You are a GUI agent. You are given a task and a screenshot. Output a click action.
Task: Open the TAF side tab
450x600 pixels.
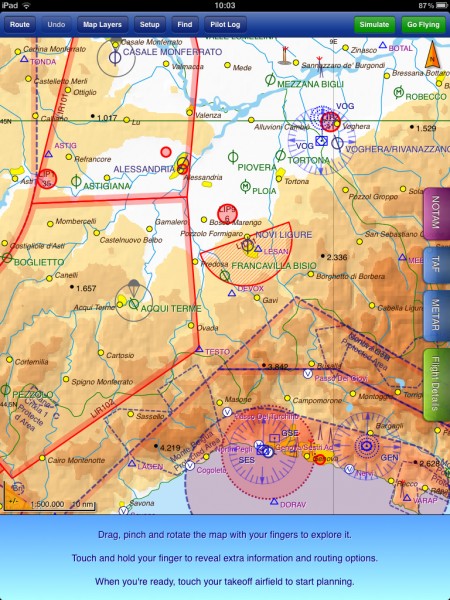point(436,265)
